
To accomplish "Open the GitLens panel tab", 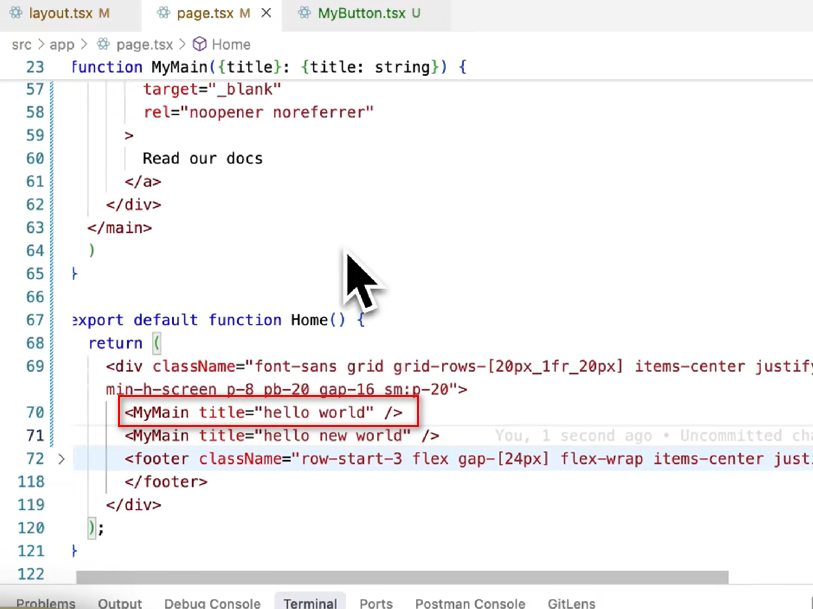I will coord(571,603).
